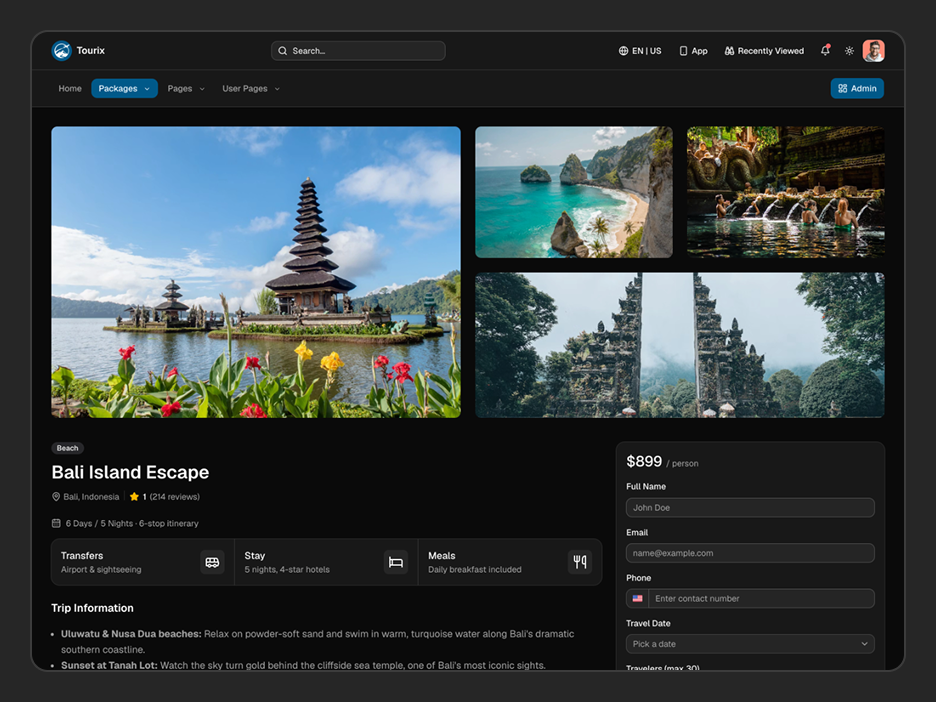Click the Admin grid icon
Viewport: 936px width, 702px height.
(x=843, y=88)
